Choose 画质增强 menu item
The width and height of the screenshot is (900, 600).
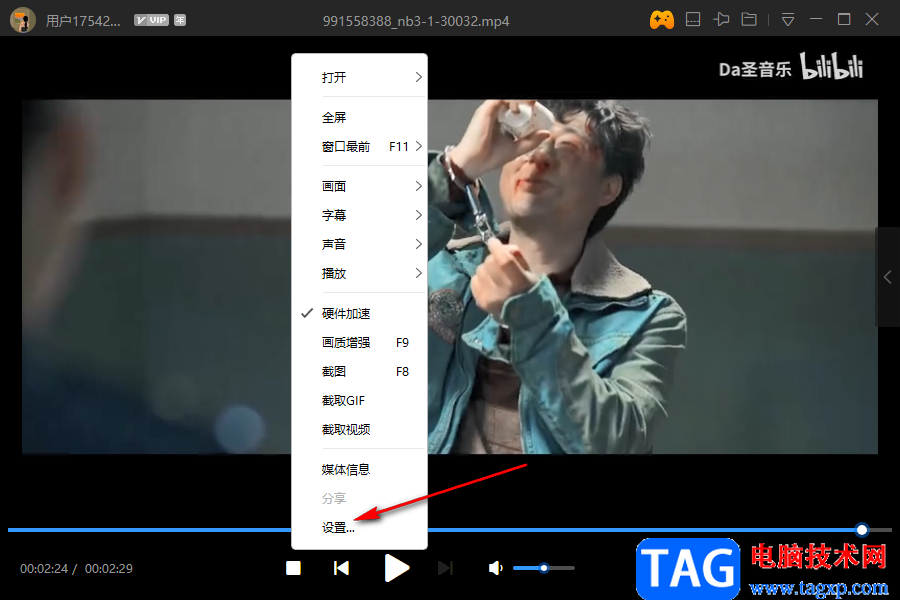pyautogui.click(x=359, y=342)
